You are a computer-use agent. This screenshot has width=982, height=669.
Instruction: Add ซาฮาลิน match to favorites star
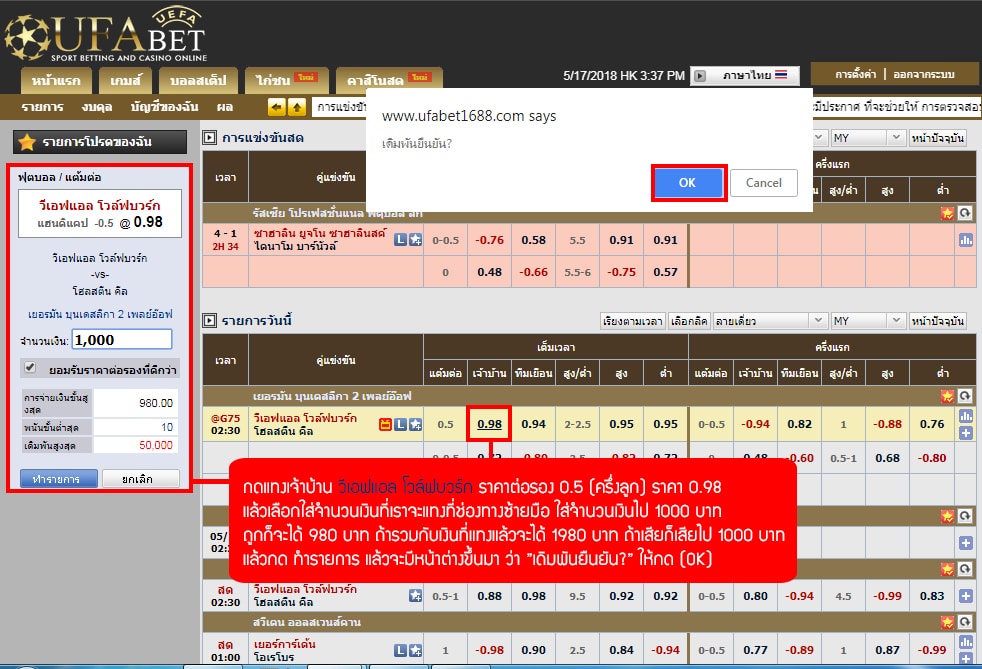pyautogui.click(x=415, y=239)
